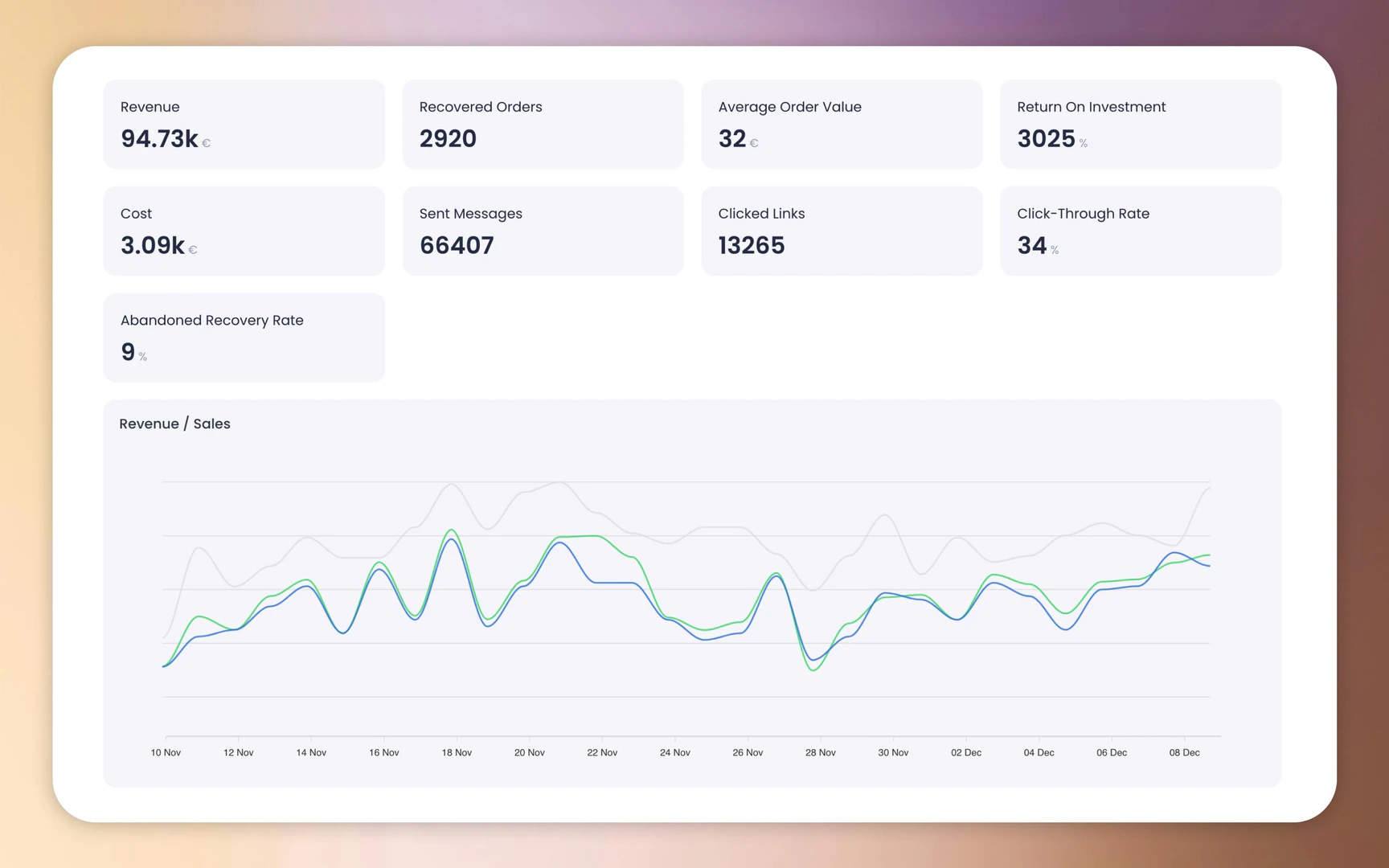Select the Abandoned Recovery Rate card

point(244,338)
